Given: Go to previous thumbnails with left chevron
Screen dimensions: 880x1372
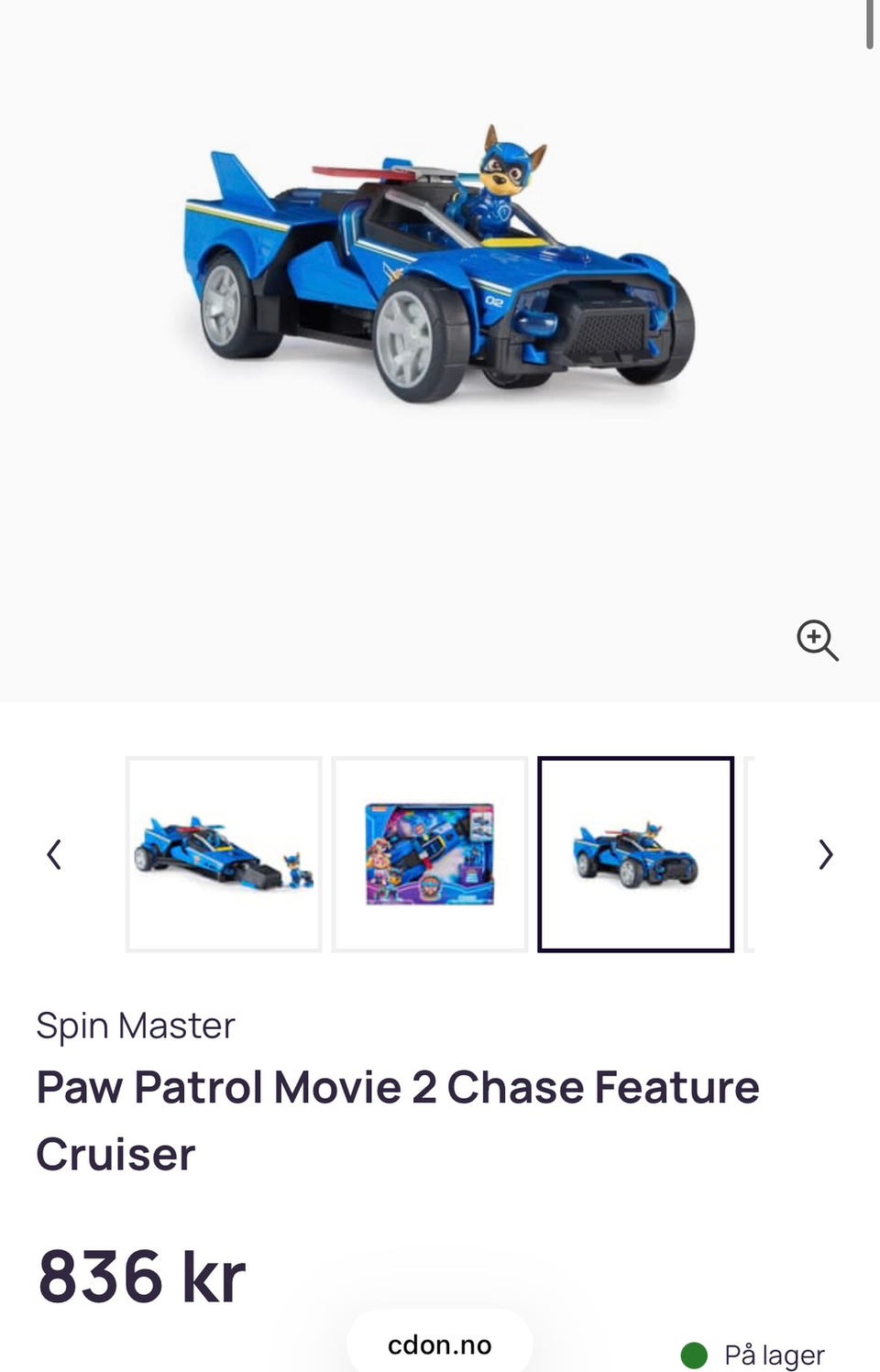Looking at the screenshot, I should 54,854.
